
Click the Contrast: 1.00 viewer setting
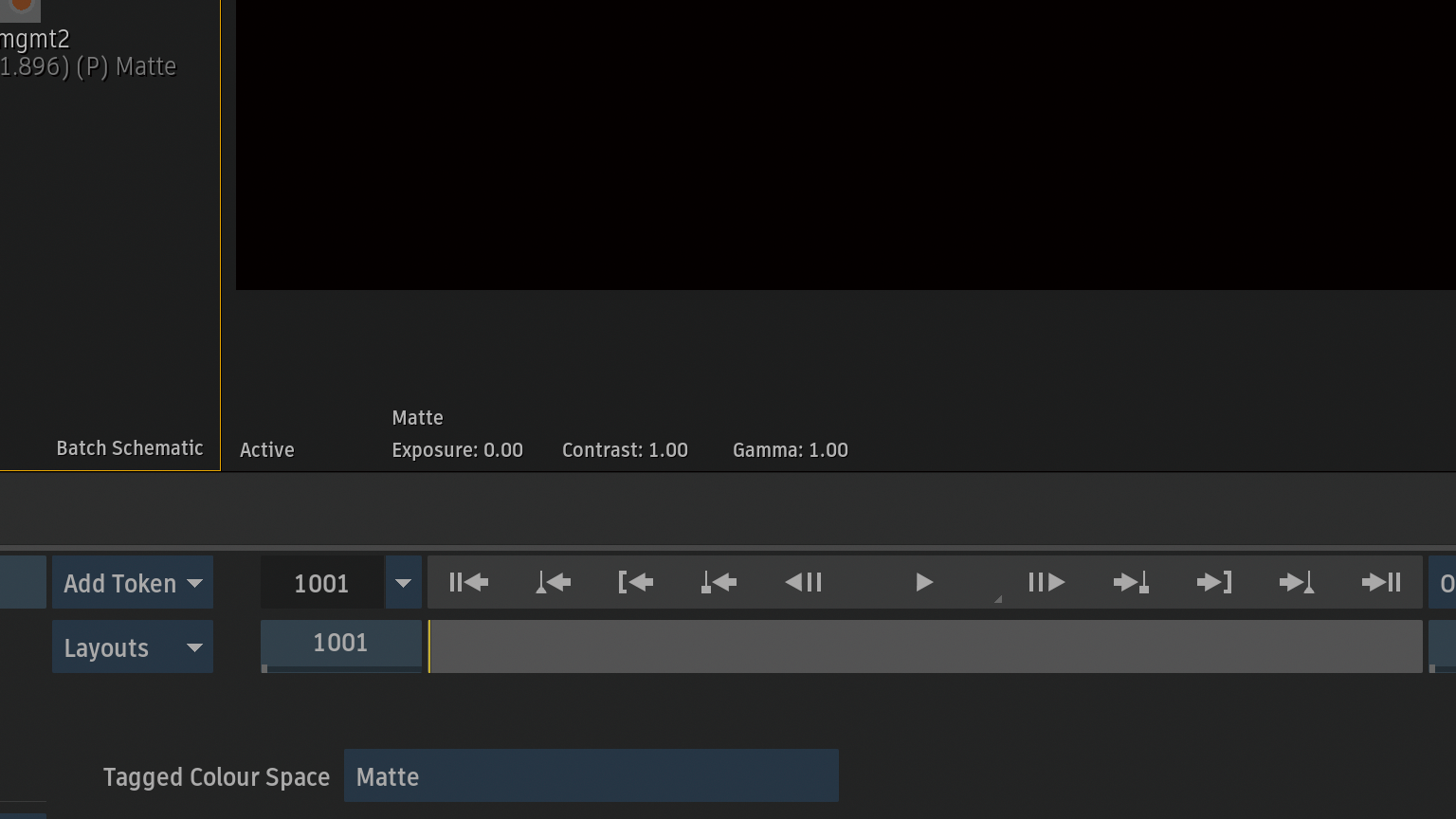point(625,450)
